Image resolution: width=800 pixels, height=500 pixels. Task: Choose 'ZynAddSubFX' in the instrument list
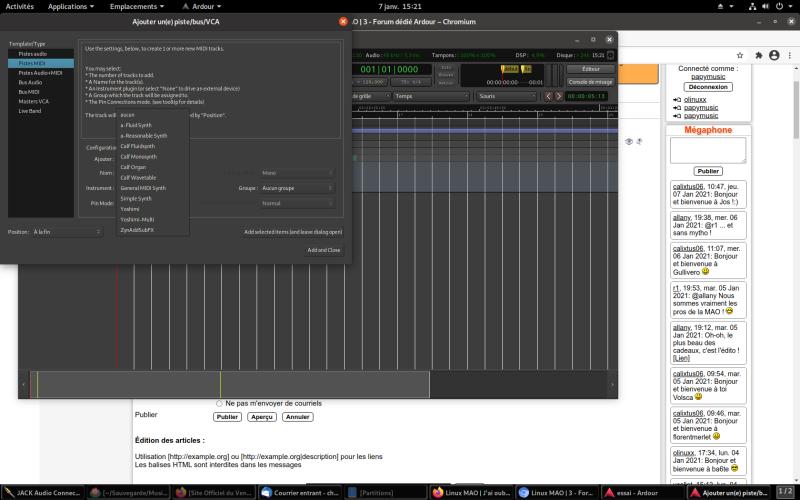(153, 230)
